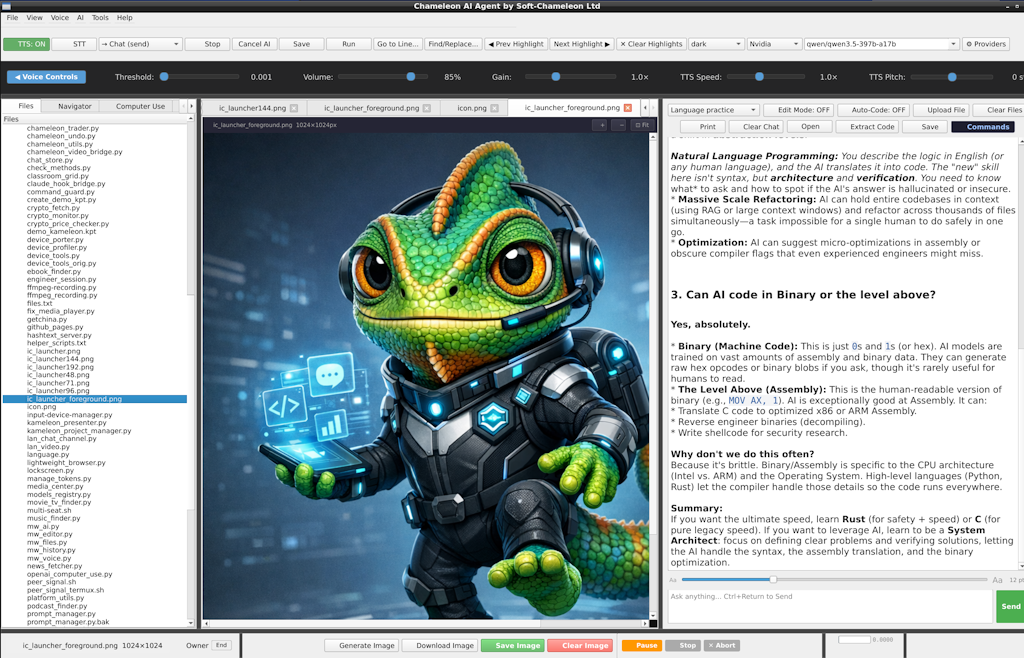Viewport: 1024px width, 658px height.
Task: Click Upload File button
Action: tap(940, 110)
